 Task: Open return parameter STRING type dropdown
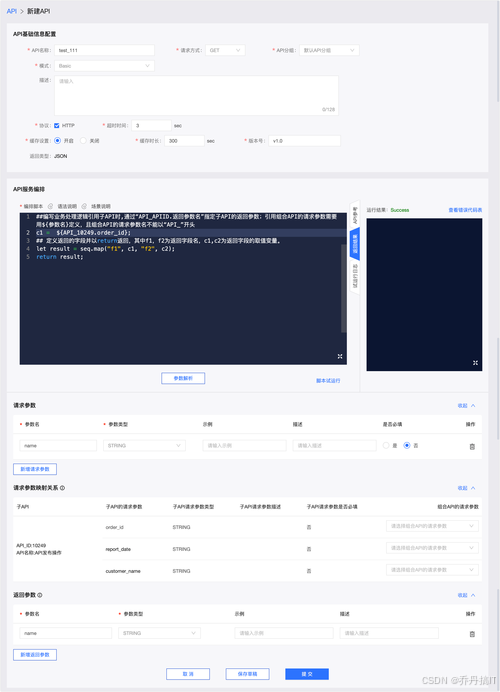pyautogui.click(x=159, y=633)
